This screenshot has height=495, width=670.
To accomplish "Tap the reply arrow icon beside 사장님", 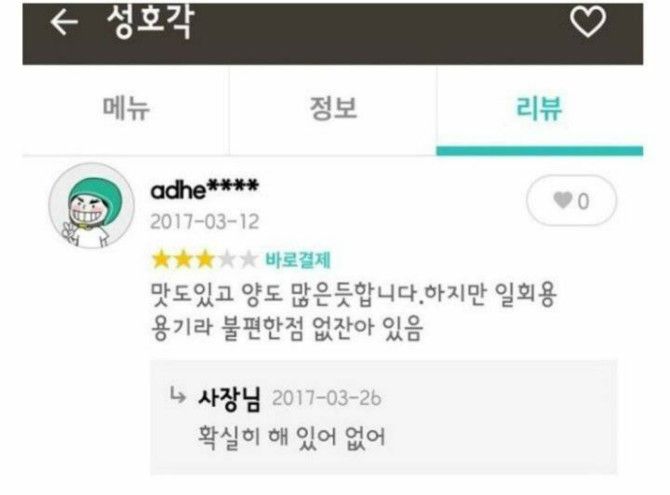I will (x=178, y=396).
